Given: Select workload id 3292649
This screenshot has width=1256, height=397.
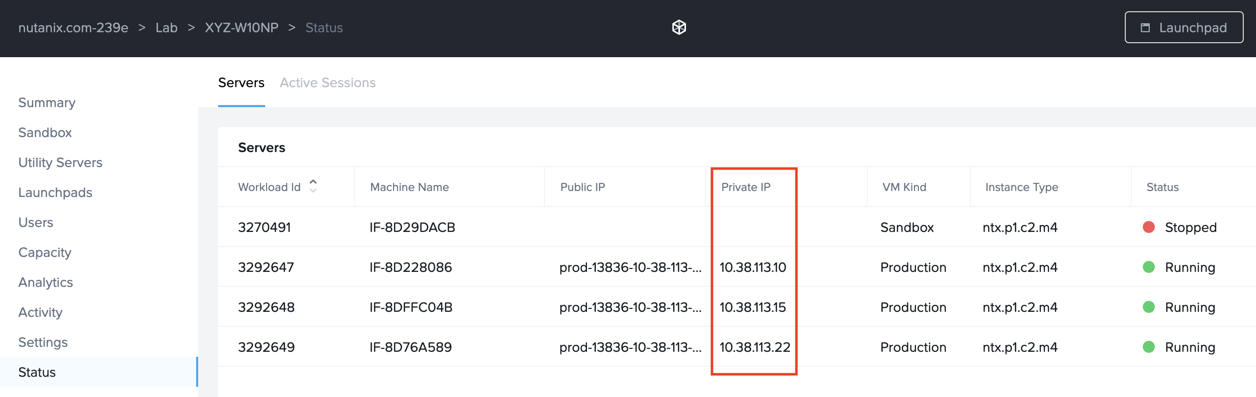Looking at the screenshot, I should (x=266, y=347).
